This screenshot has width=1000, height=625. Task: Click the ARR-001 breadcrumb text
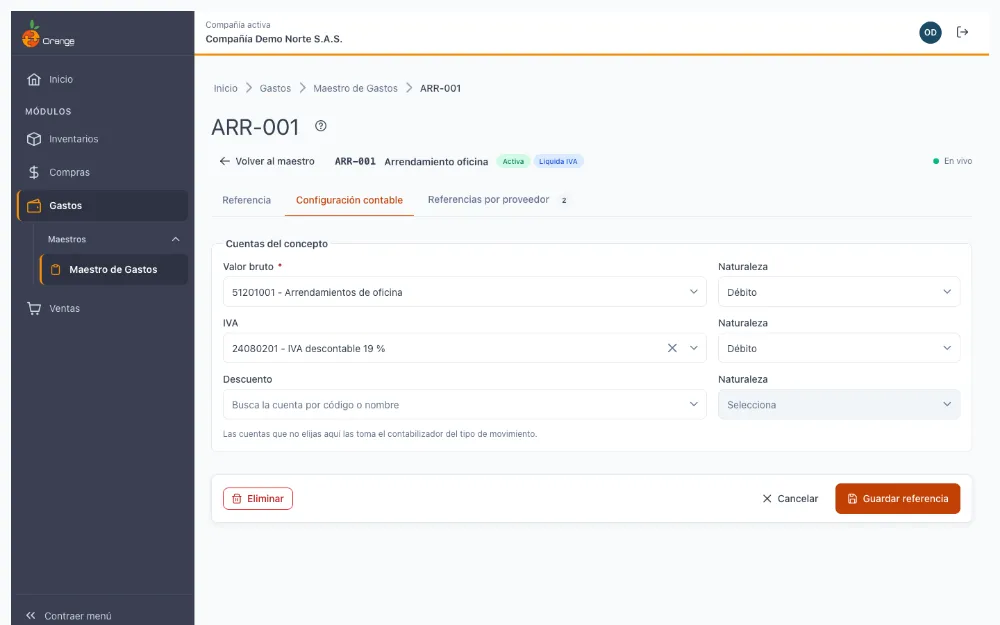tap(440, 89)
